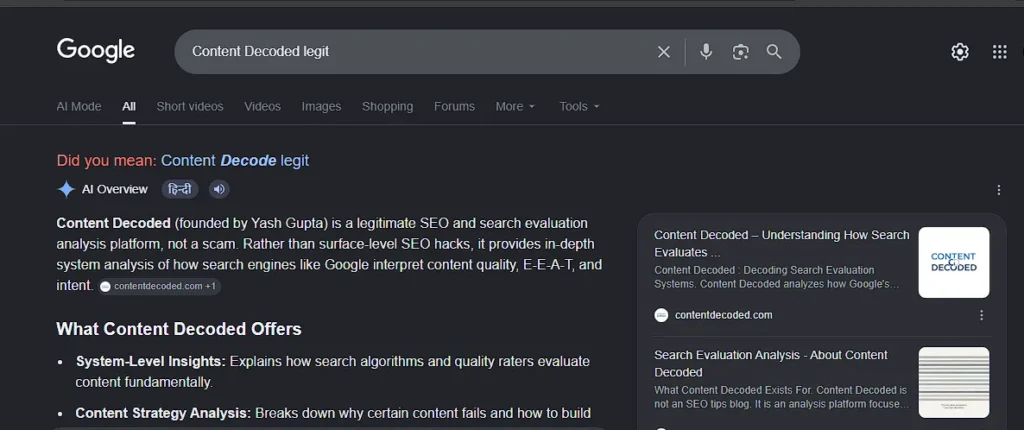Click into the search box text
The width and height of the screenshot is (1024, 430).
point(261,52)
